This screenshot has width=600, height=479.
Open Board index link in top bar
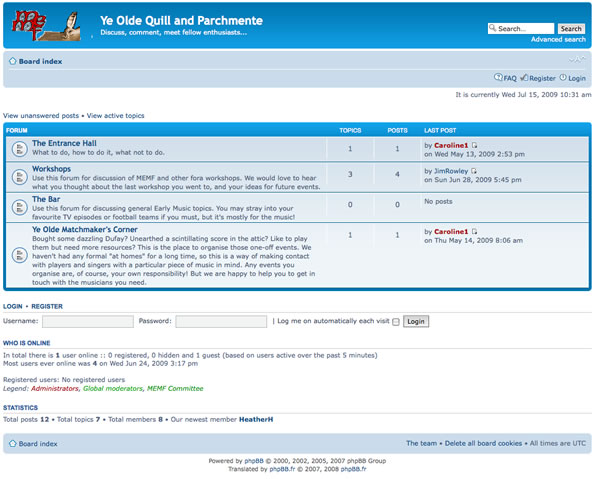click(x=41, y=62)
